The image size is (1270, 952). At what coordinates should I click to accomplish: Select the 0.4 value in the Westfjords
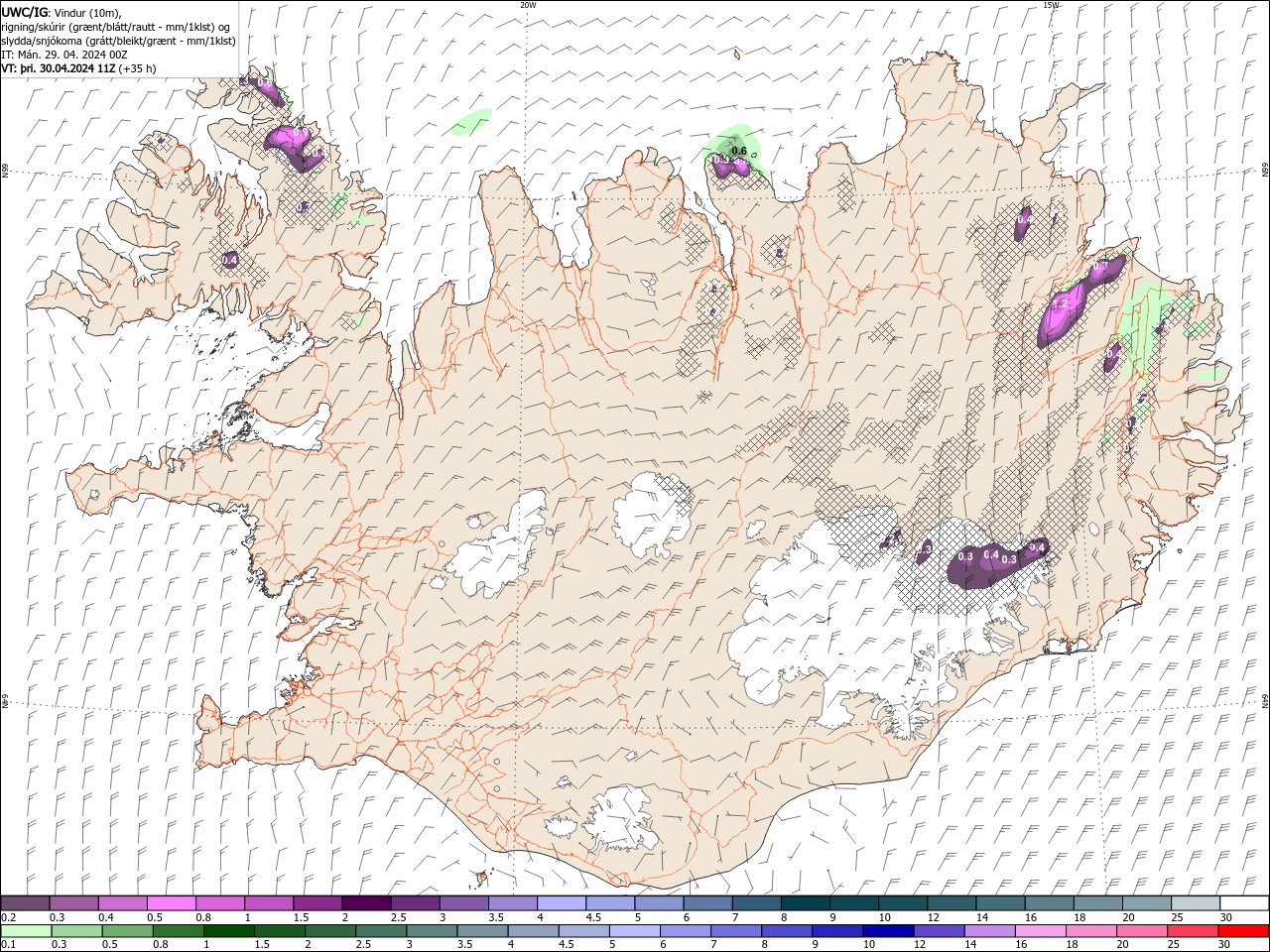(229, 260)
